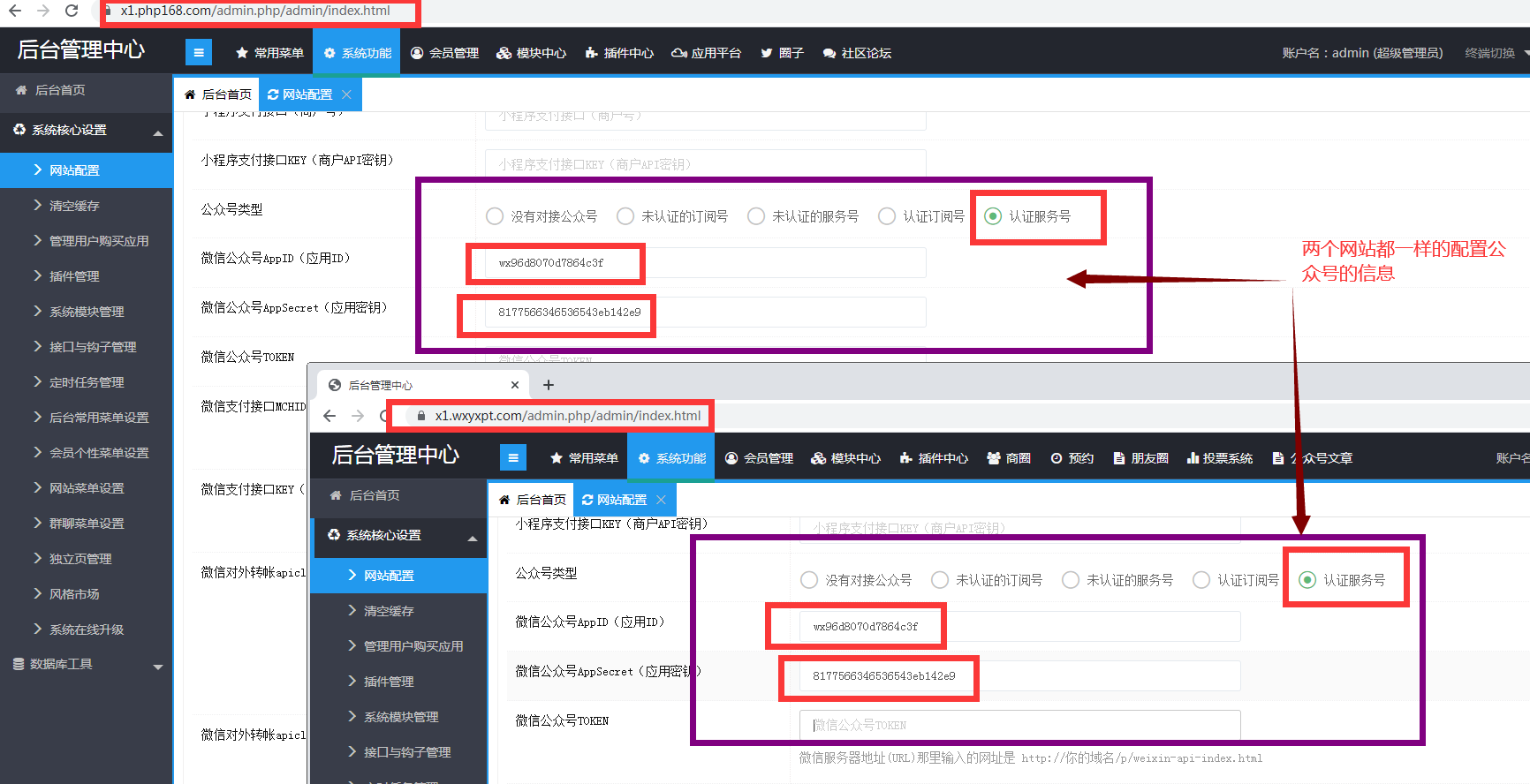Click the hamburger icon in the lower admin header
This screenshot has height=784, width=1530.
point(513,457)
